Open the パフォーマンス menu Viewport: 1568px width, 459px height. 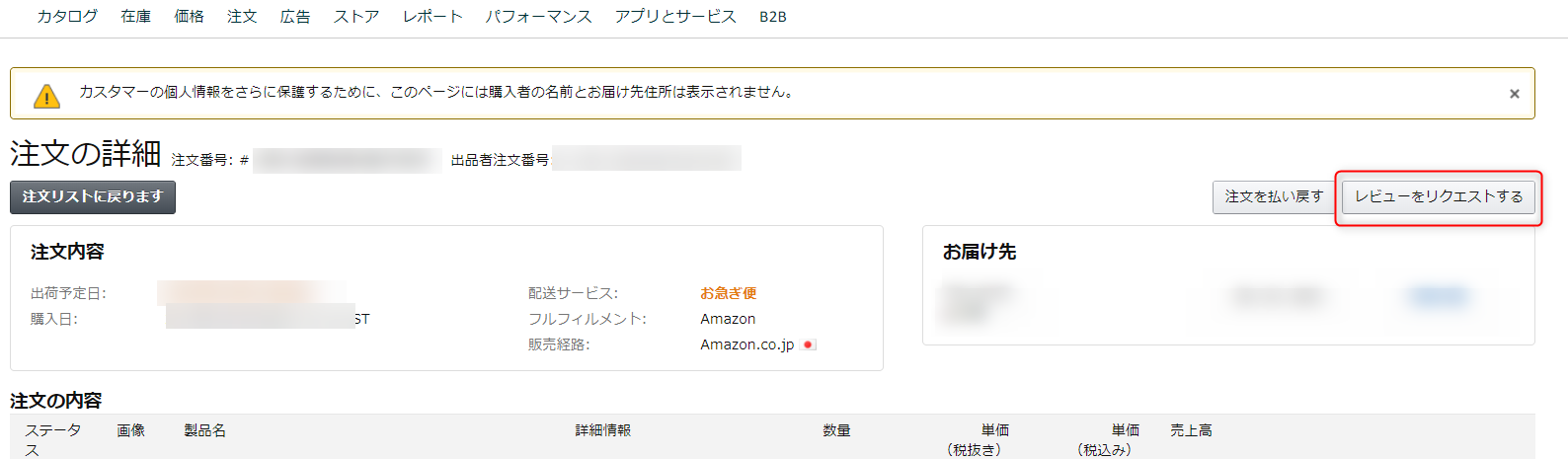click(x=538, y=17)
